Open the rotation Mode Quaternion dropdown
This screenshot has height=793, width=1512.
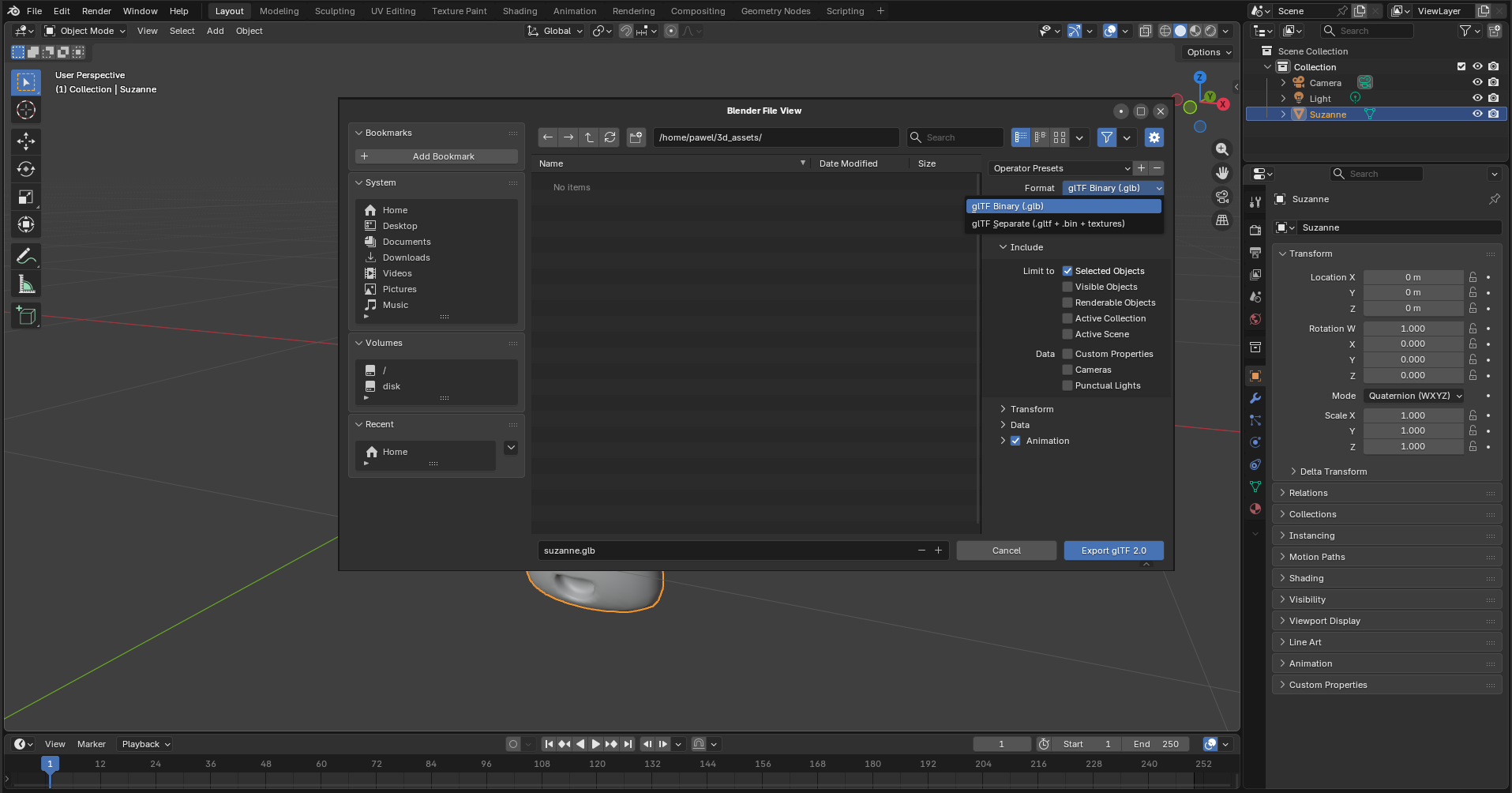1415,396
